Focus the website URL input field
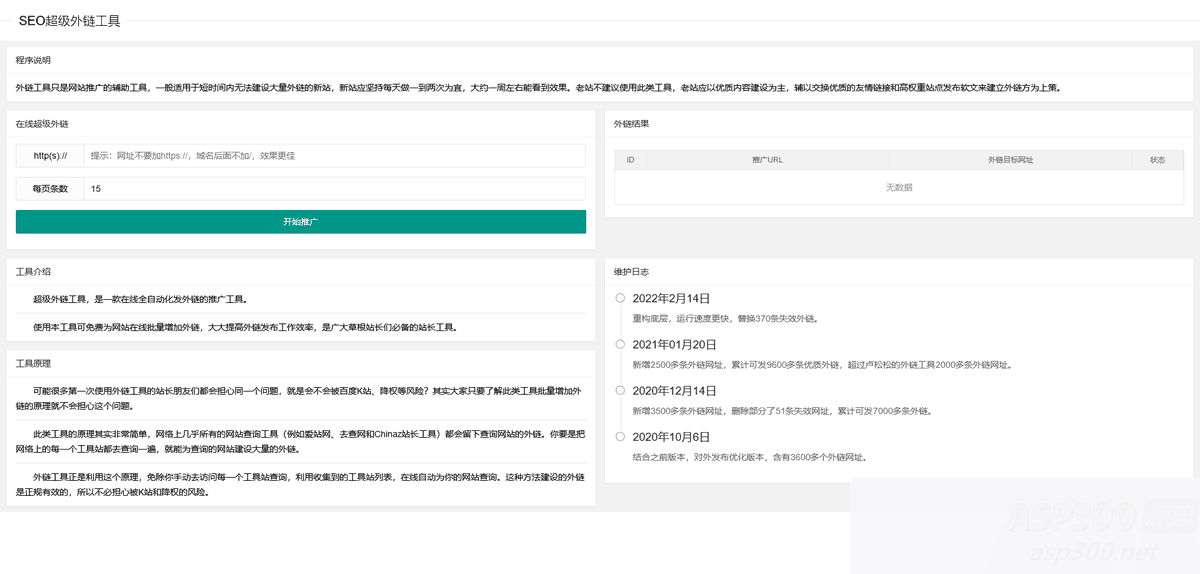The width and height of the screenshot is (1200, 574). pos(334,156)
